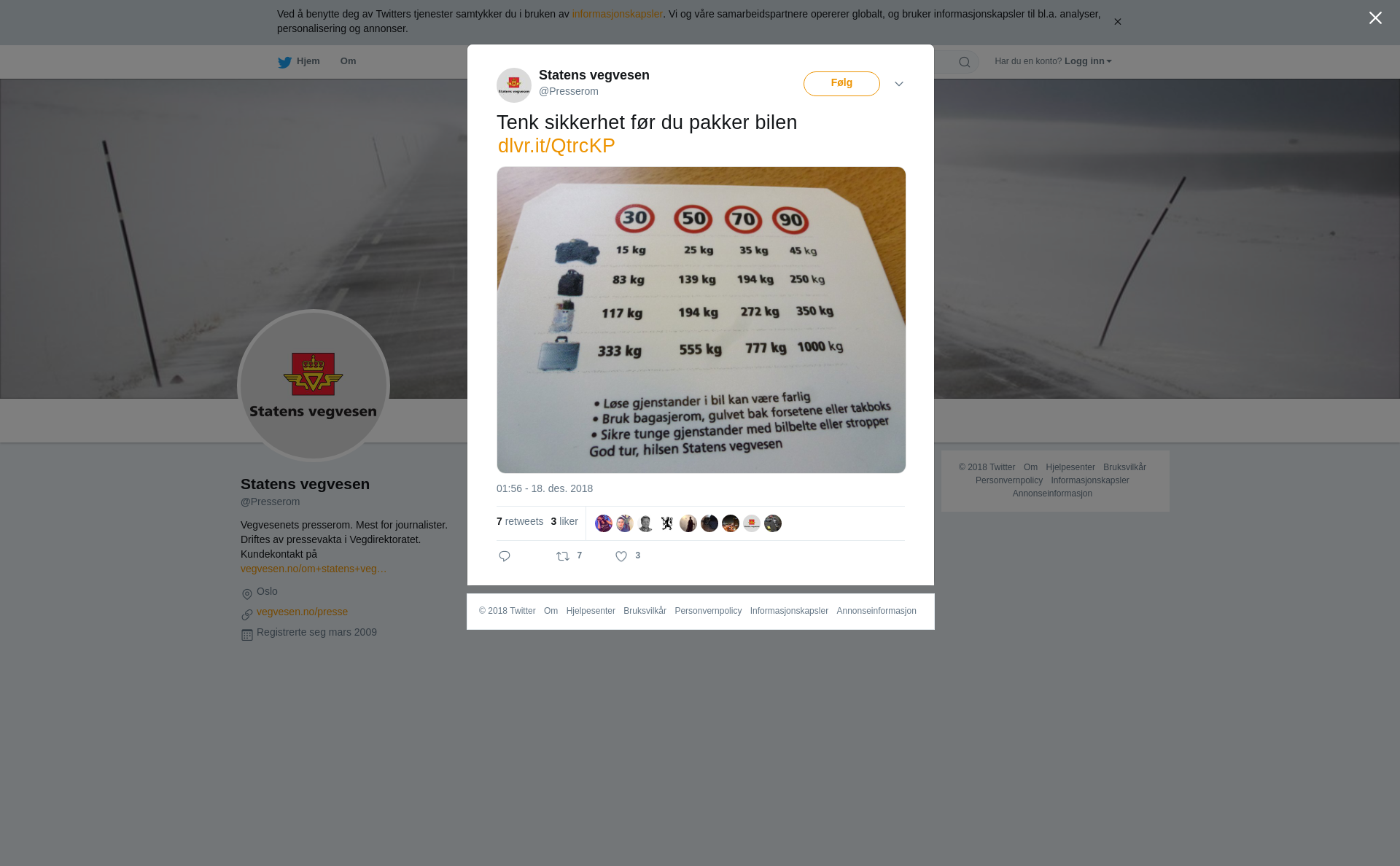Retweet the Statens vegvesen tweet
The height and width of the screenshot is (866, 1400).
pyautogui.click(x=563, y=556)
